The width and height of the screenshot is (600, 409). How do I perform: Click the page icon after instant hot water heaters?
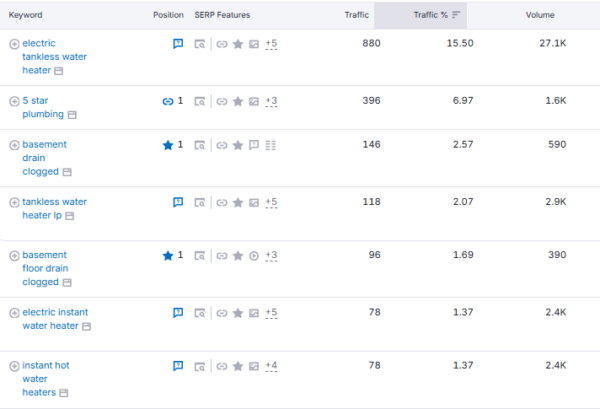64,395
